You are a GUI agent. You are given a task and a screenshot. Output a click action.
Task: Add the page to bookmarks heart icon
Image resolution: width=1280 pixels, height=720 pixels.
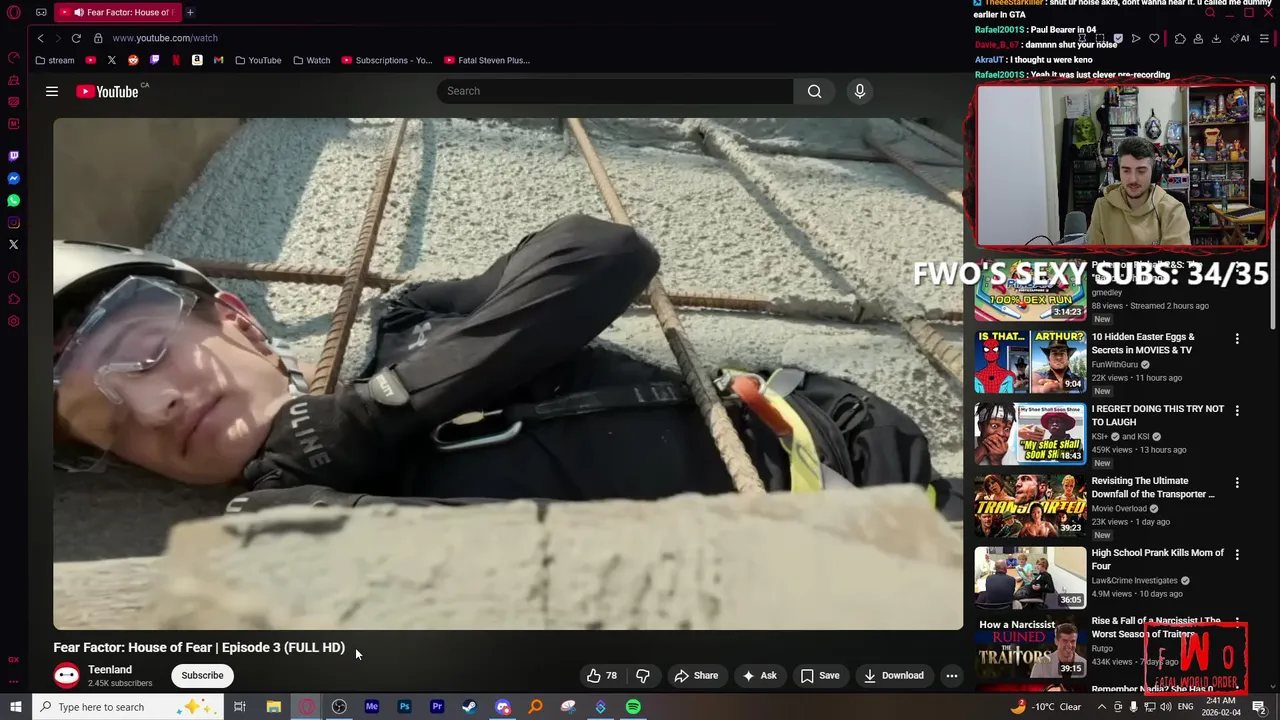pos(1154,38)
